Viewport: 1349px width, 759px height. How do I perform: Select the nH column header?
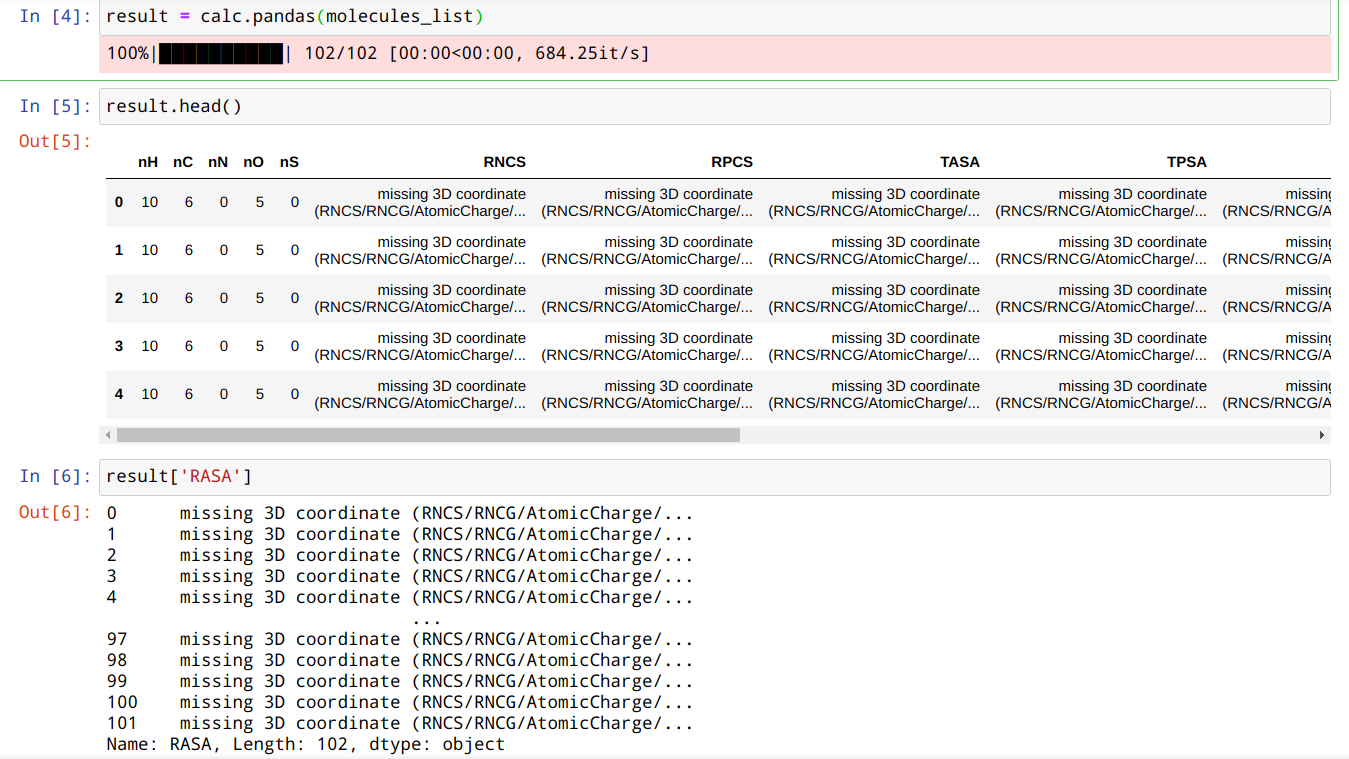[x=148, y=161]
